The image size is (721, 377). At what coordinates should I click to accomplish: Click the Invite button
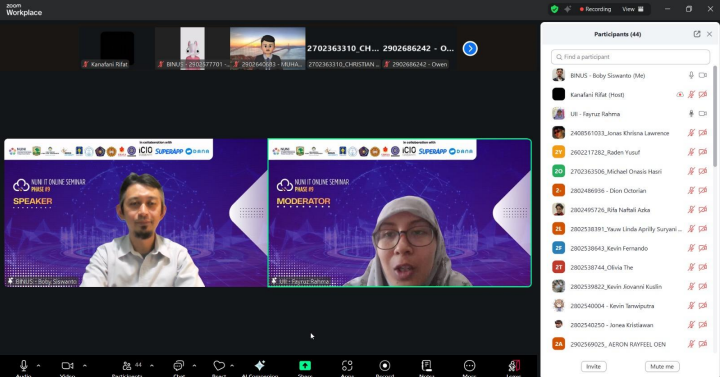(x=594, y=366)
